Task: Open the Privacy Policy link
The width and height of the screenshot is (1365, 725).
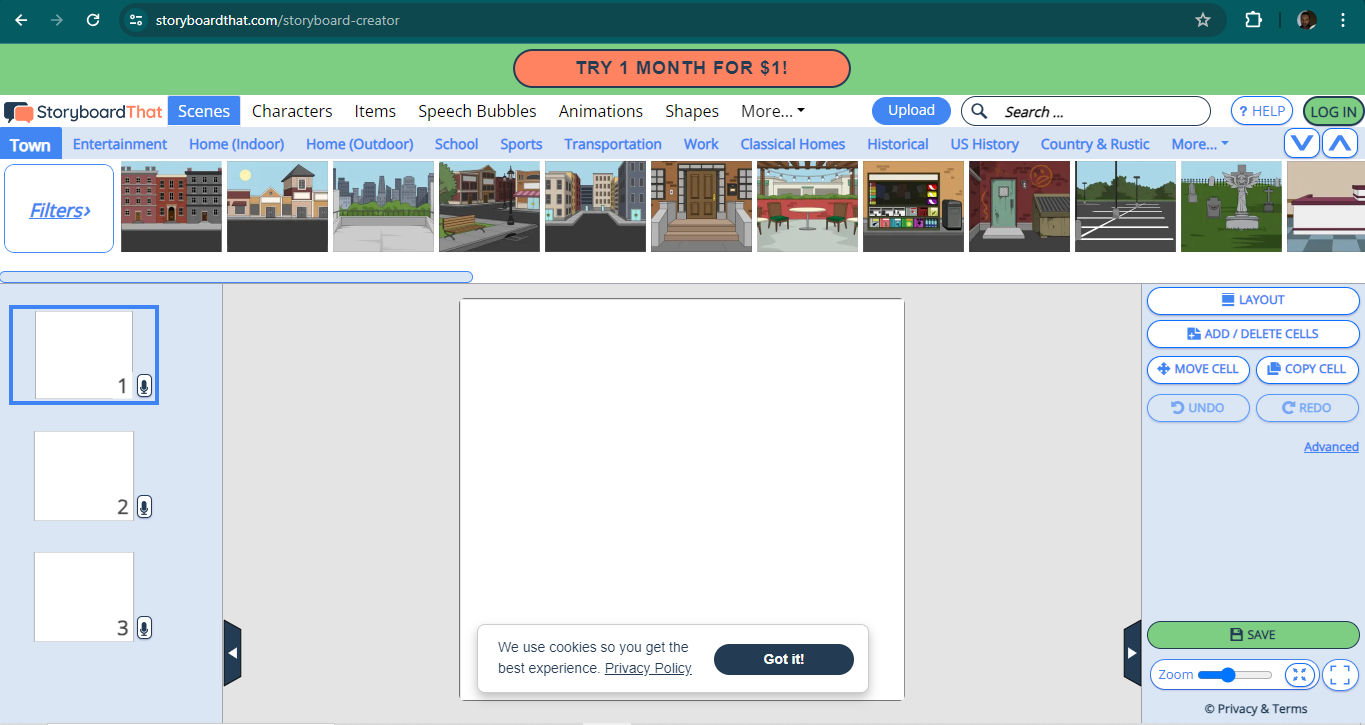Action: click(648, 668)
